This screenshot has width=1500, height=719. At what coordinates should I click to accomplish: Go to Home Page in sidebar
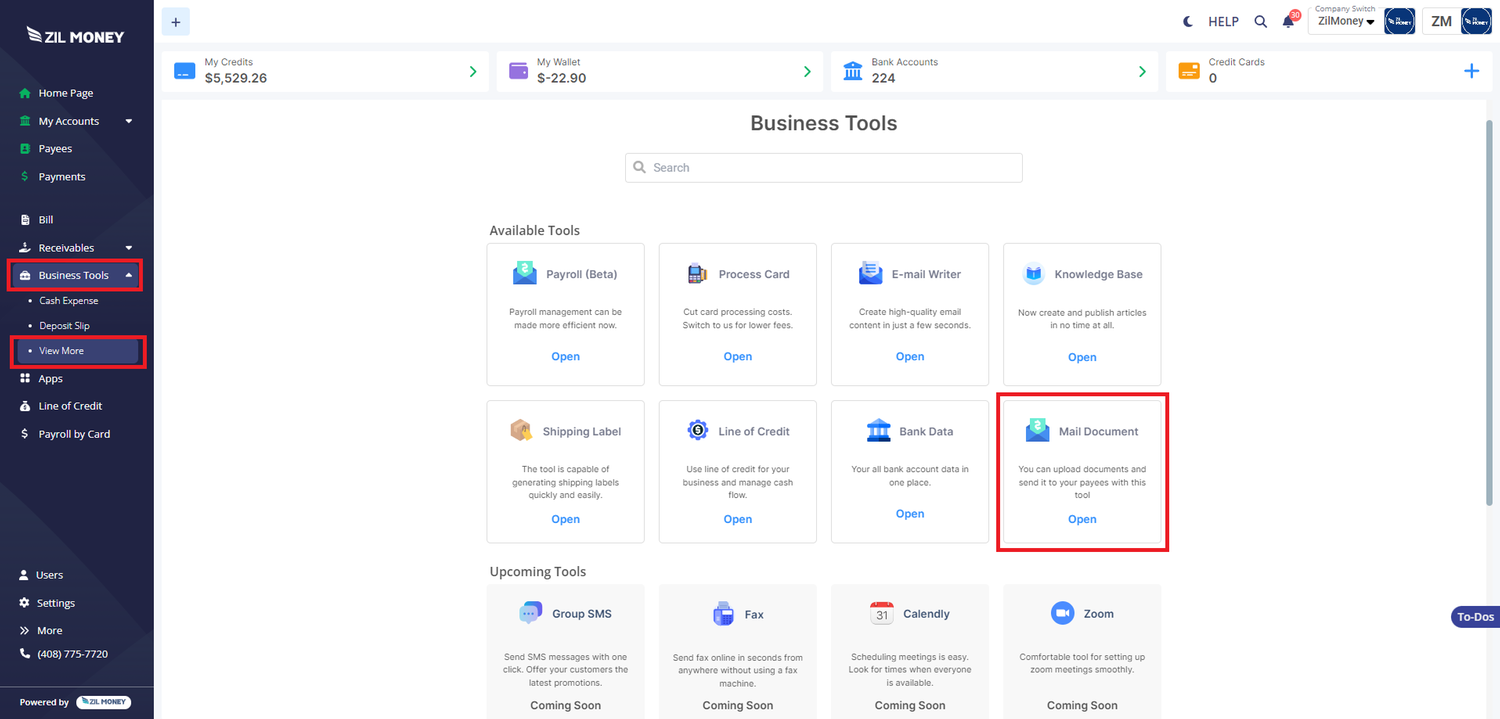(x=66, y=93)
